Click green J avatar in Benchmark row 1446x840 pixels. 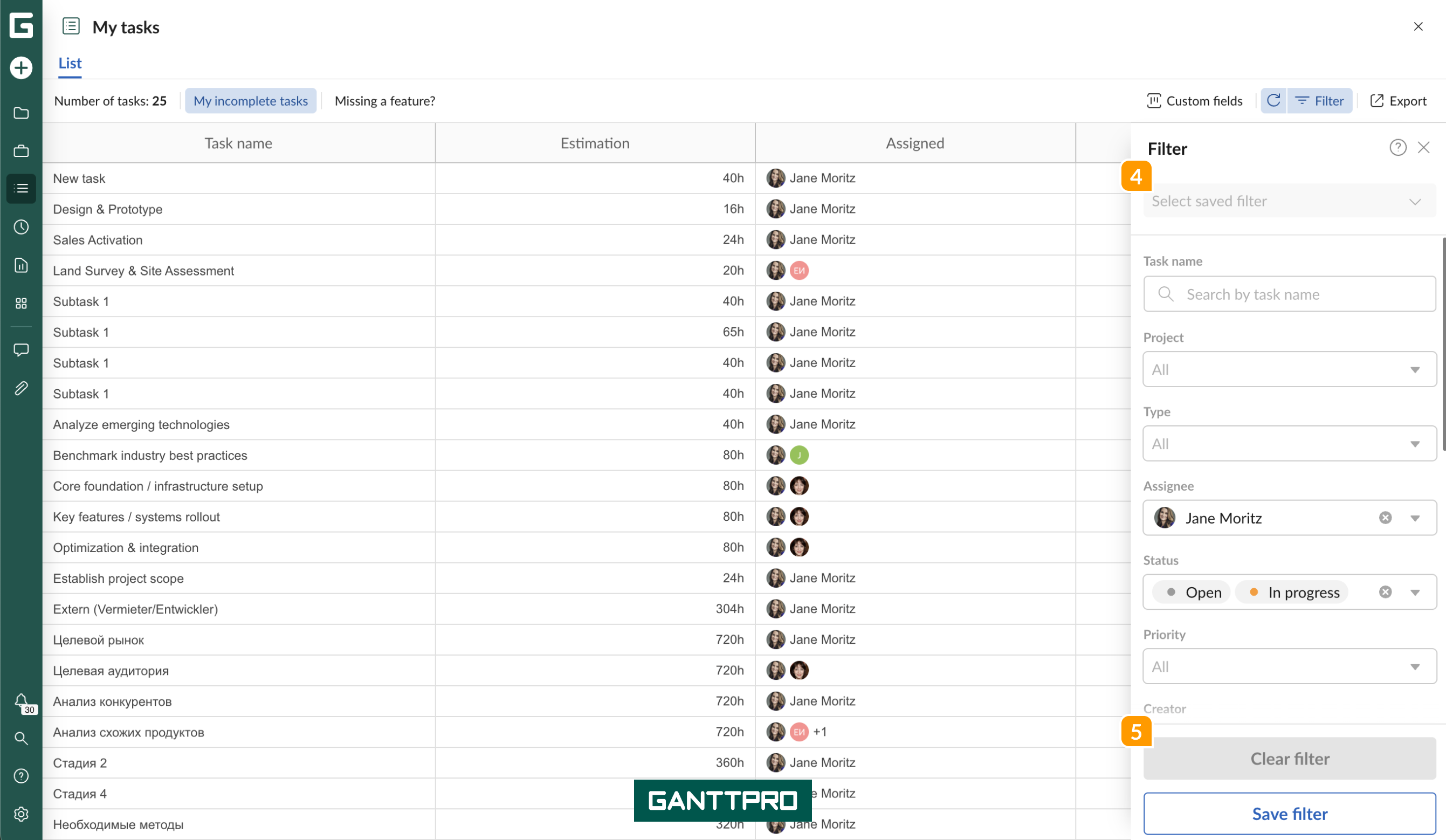coord(800,456)
